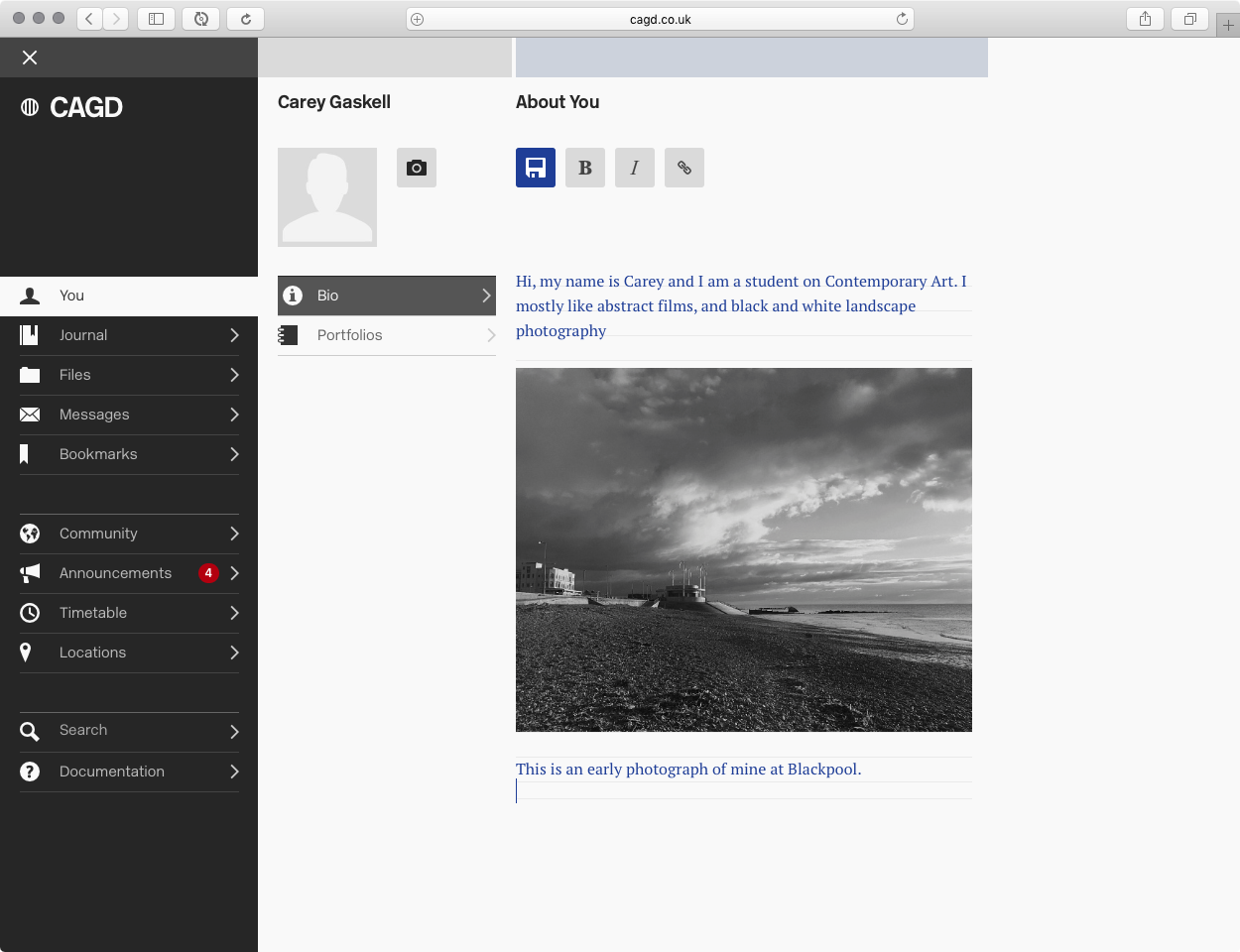This screenshot has height=952, width=1240.
Task: Click the Files folder icon
Action: [x=30, y=375]
